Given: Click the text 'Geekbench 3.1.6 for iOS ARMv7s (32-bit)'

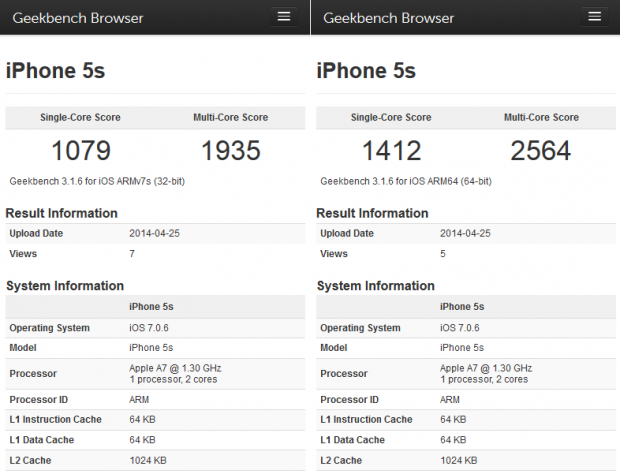Looking at the screenshot, I should [97, 181].
